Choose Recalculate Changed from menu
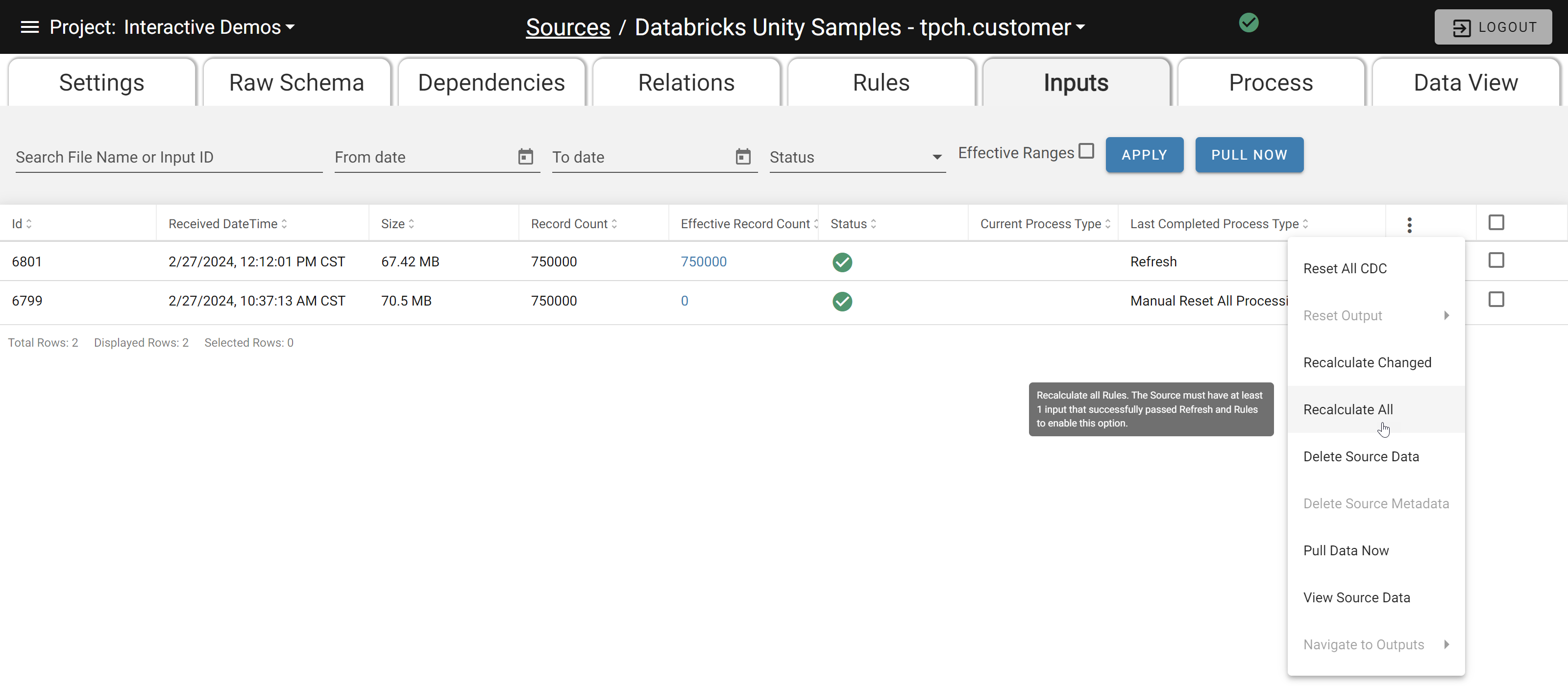This screenshot has width=1568, height=686. pyautogui.click(x=1375, y=363)
